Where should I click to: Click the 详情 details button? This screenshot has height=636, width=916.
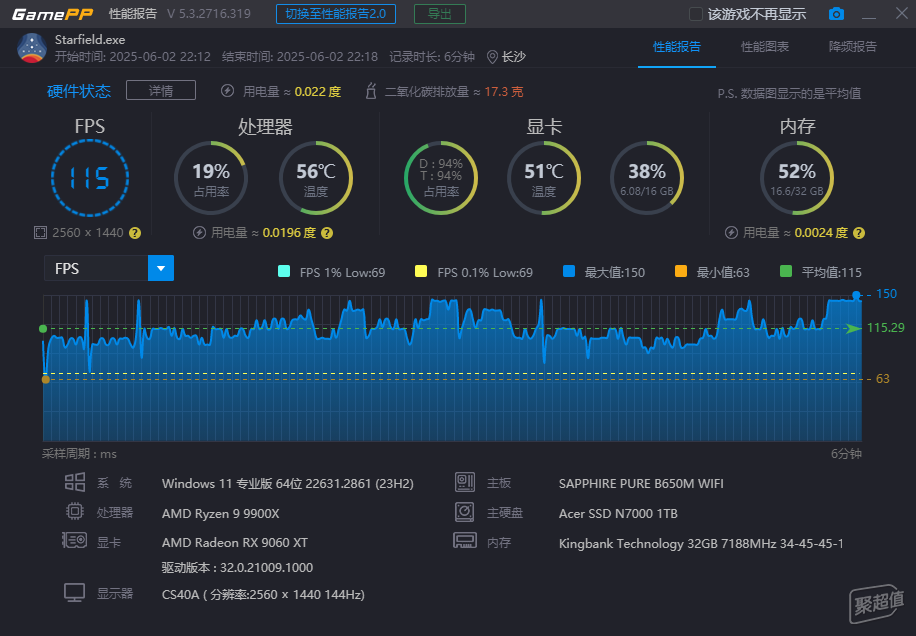pyautogui.click(x=161, y=91)
